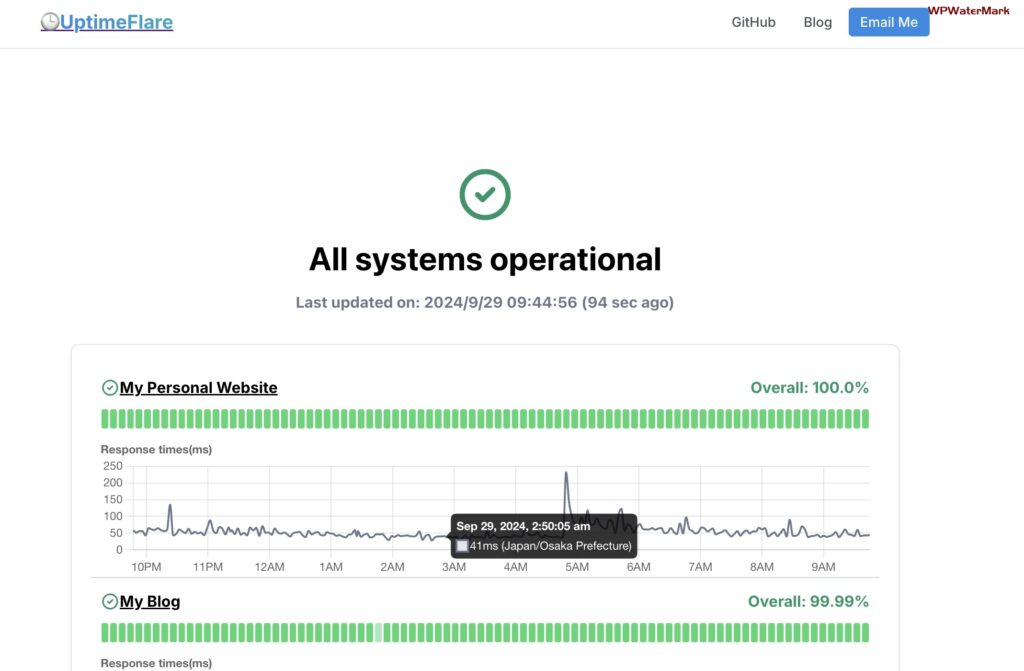Open the My Personal Website link
This screenshot has height=671, width=1024.
[x=199, y=387]
